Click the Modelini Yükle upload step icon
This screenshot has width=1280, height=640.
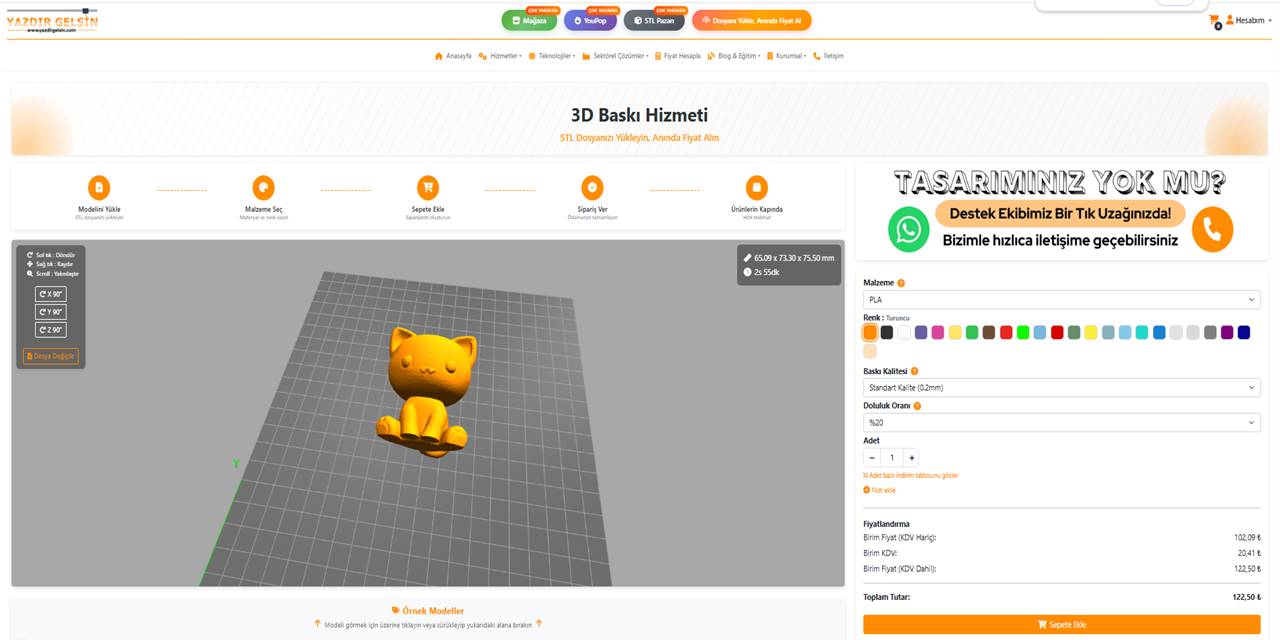pos(97,187)
